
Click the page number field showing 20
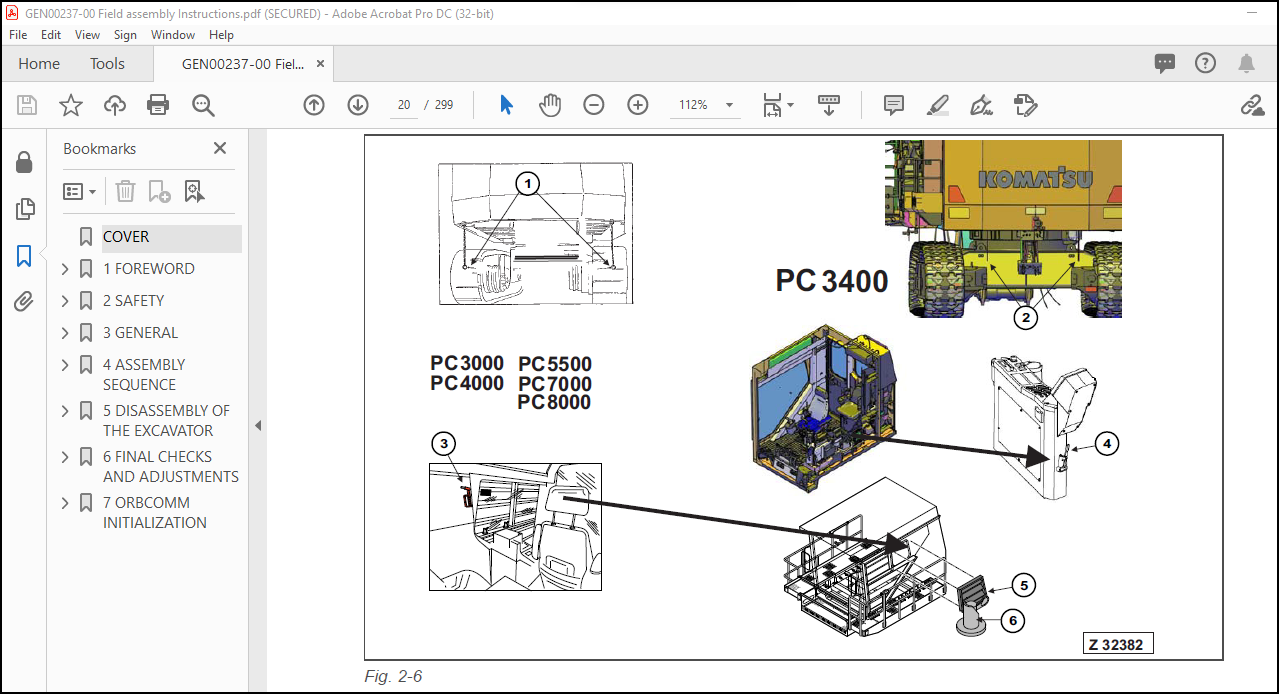pyautogui.click(x=404, y=105)
